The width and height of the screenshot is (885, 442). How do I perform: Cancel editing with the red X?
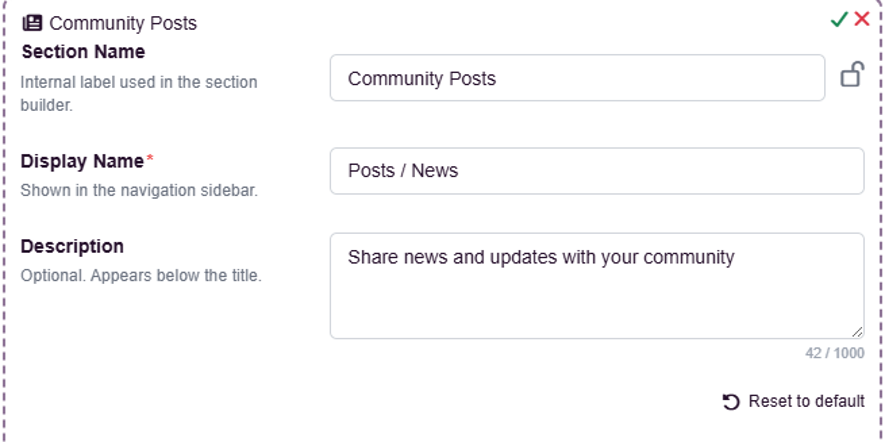(x=862, y=19)
